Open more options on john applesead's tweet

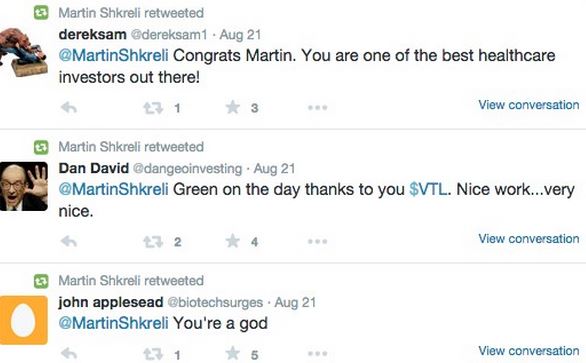coord(318,353)
